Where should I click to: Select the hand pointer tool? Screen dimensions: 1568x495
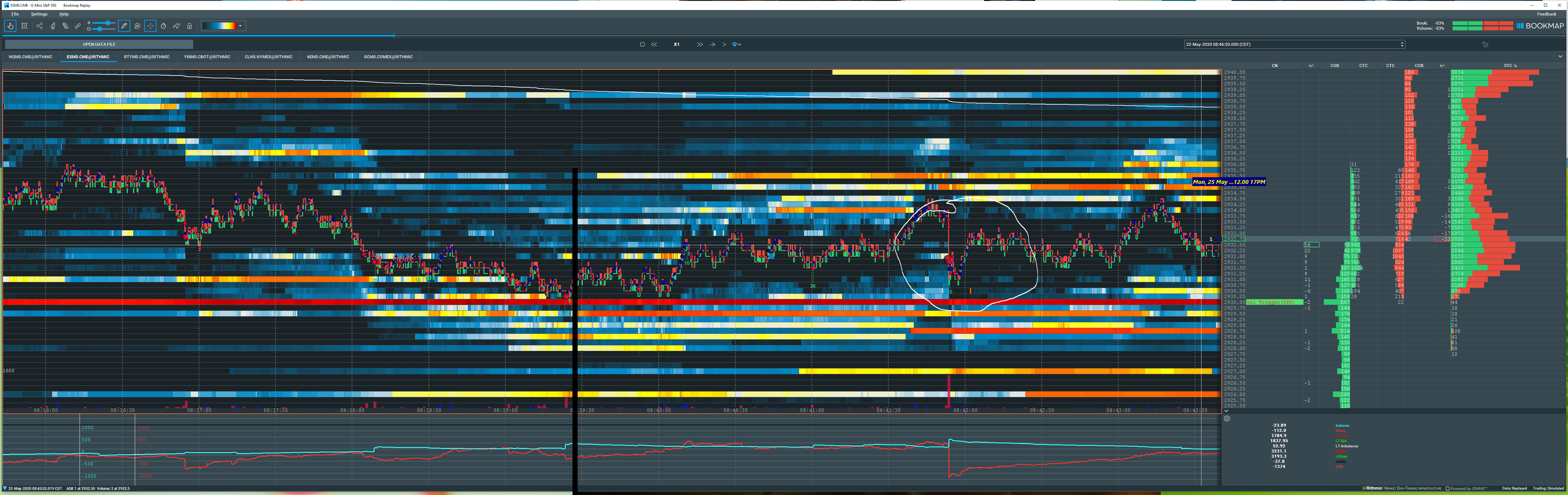coord(10,25)
